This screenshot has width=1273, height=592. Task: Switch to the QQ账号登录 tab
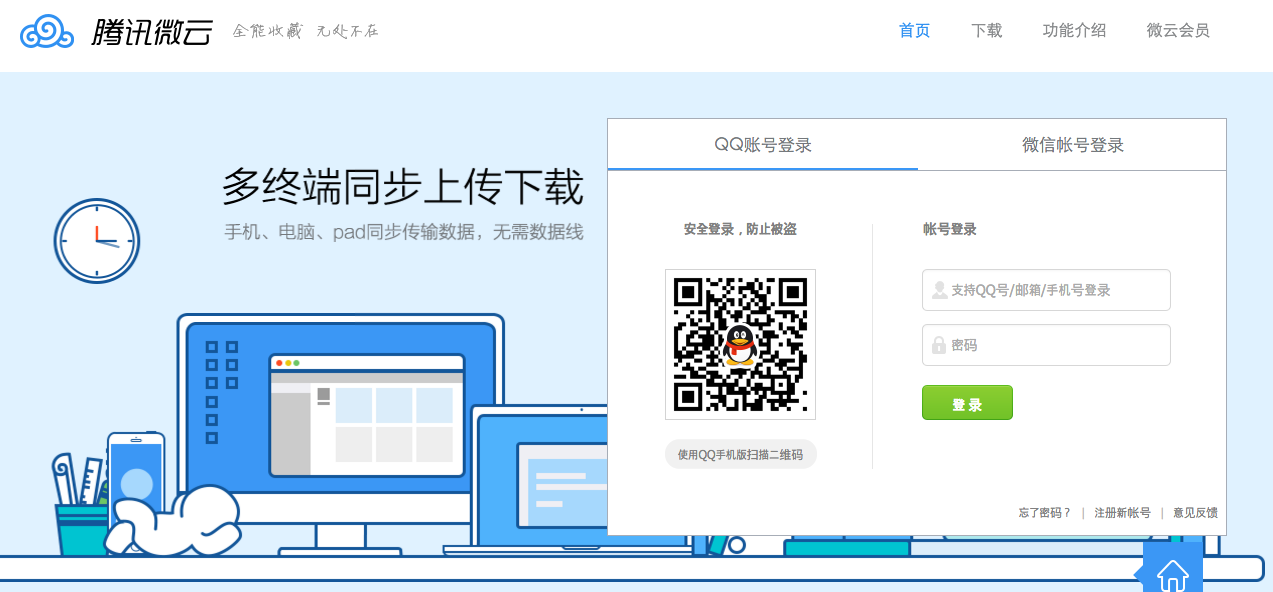[763, 145]
